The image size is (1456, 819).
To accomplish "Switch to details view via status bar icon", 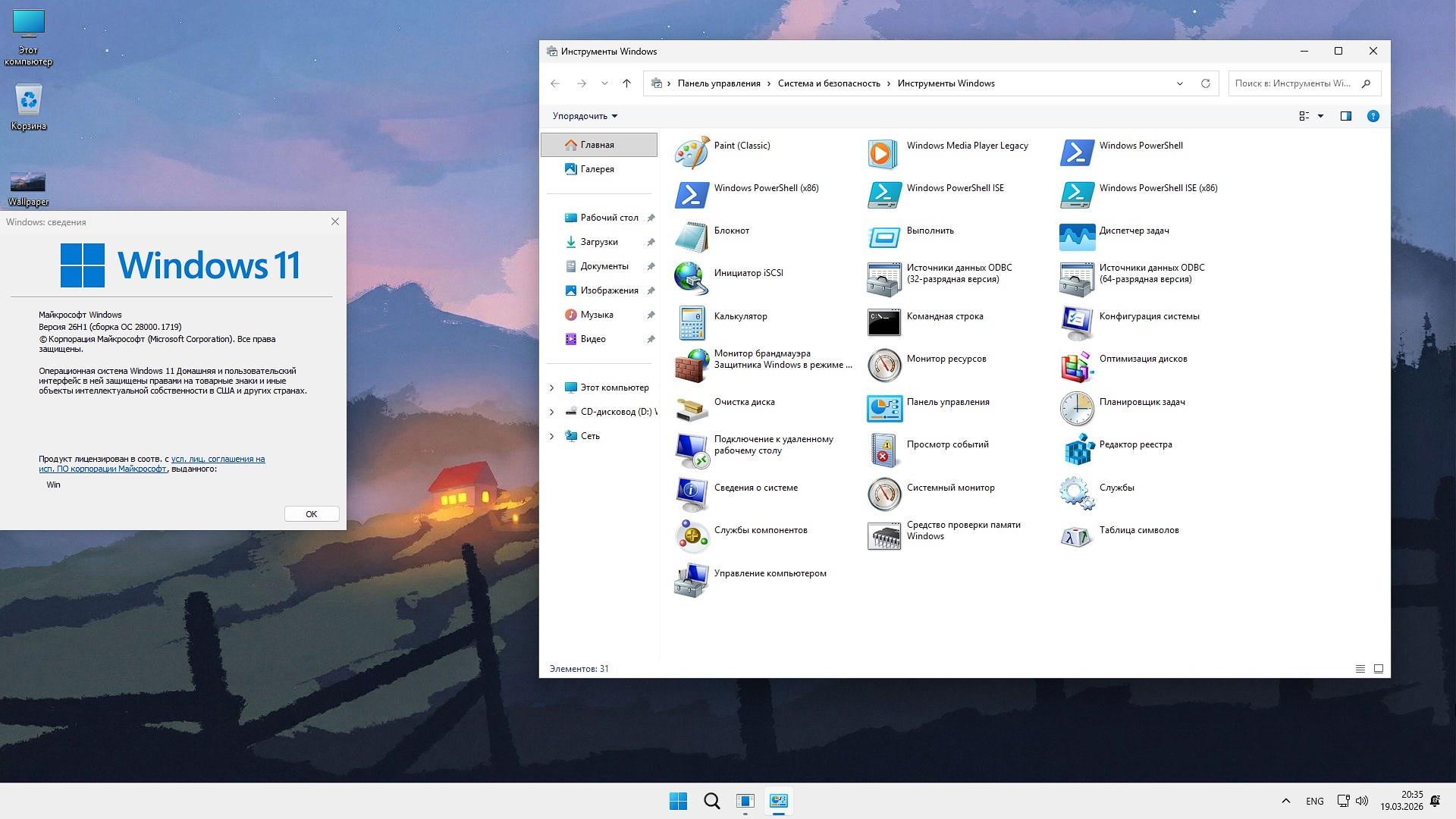I will click(x=1360, y=669).
